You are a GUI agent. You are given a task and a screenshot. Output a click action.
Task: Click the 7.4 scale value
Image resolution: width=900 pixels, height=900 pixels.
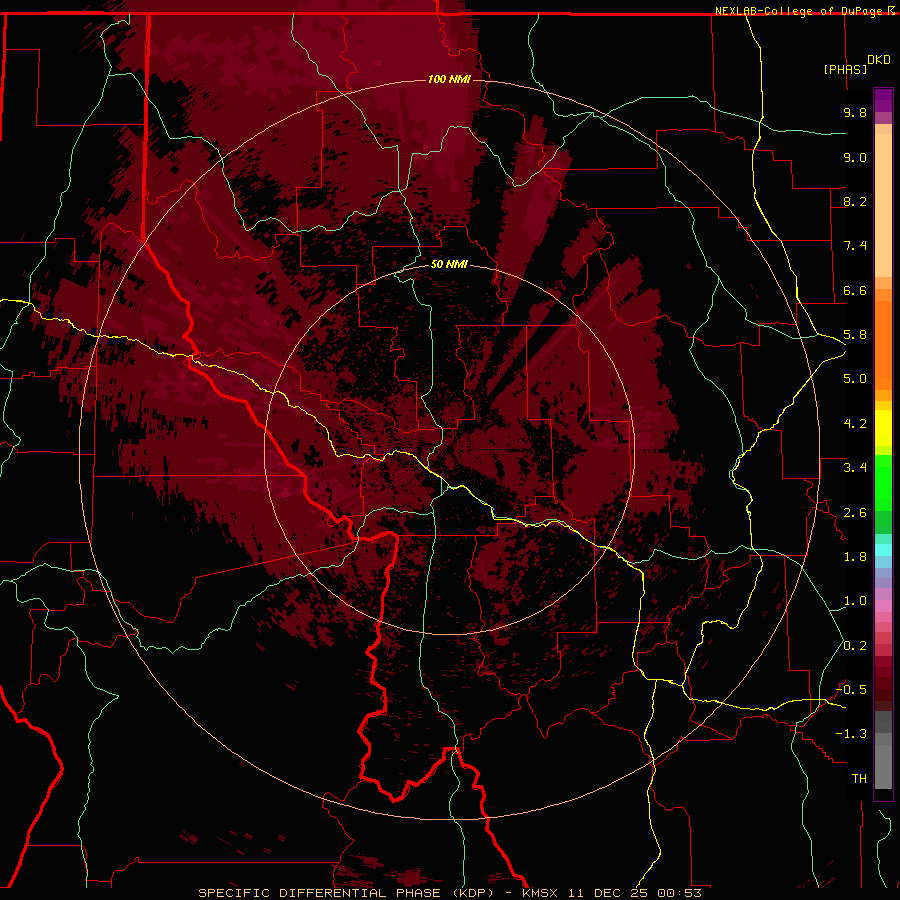pos(855,246)
